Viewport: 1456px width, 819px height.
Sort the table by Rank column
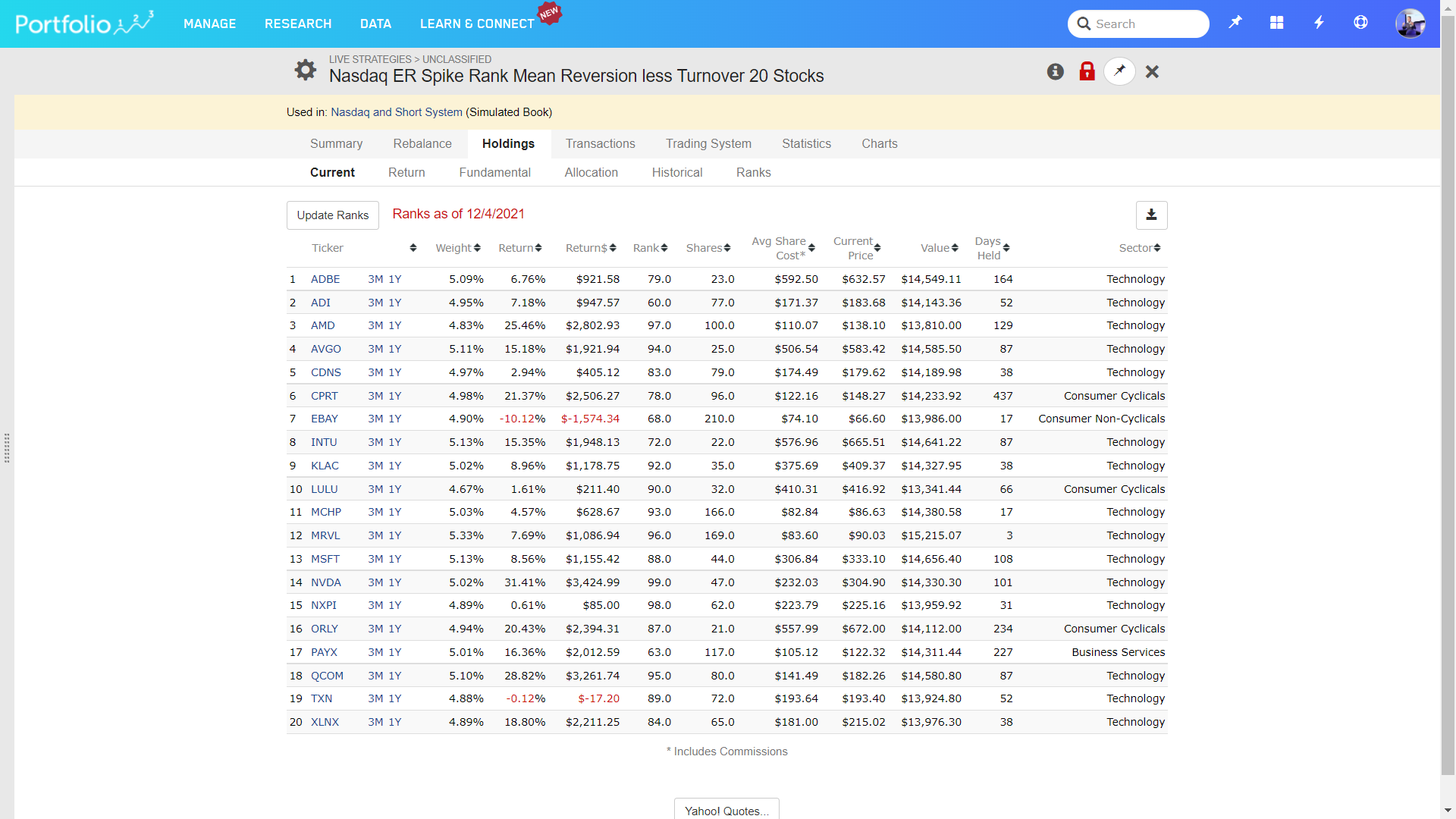tap(664, 248)
